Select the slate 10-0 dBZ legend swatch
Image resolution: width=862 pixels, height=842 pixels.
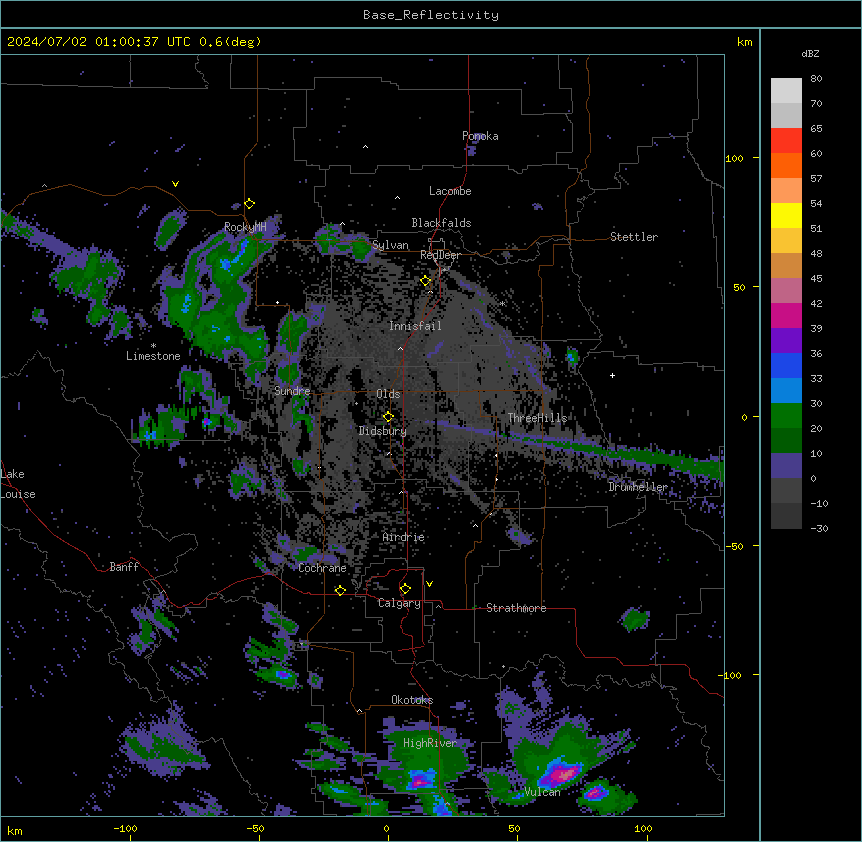coord(786,466)
